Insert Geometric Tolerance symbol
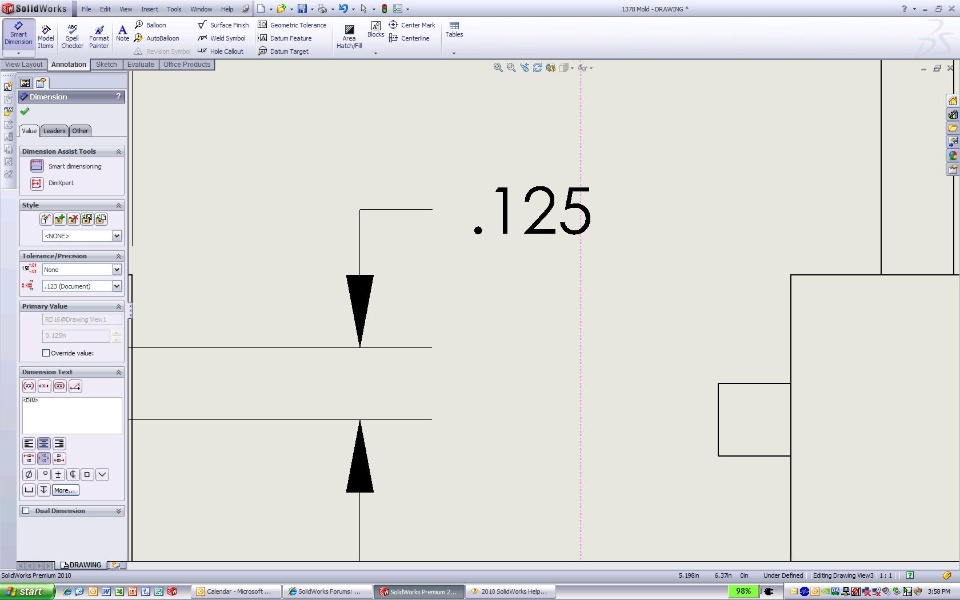Image resolution: width=960 pixels, height=600 pixels. tap(292, 25)
